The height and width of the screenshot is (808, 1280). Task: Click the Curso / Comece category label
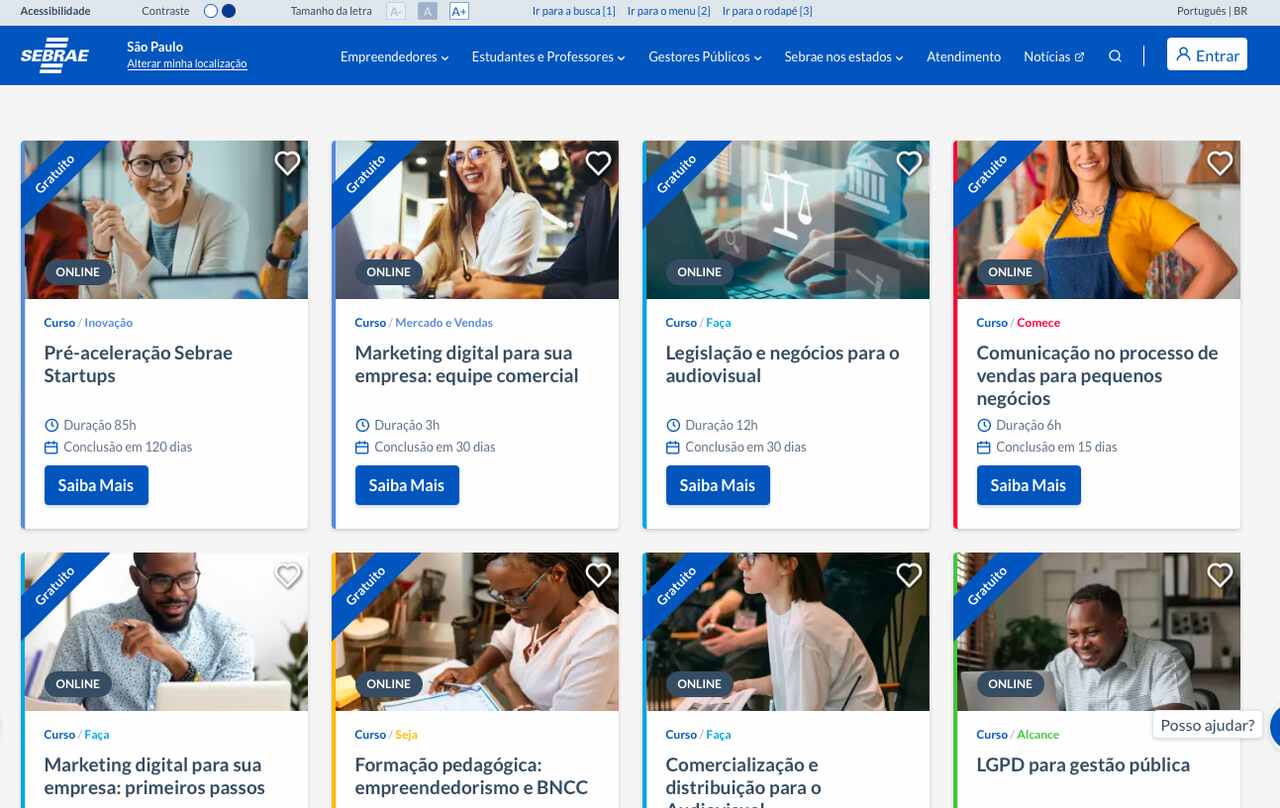[x=1018, y=323]
